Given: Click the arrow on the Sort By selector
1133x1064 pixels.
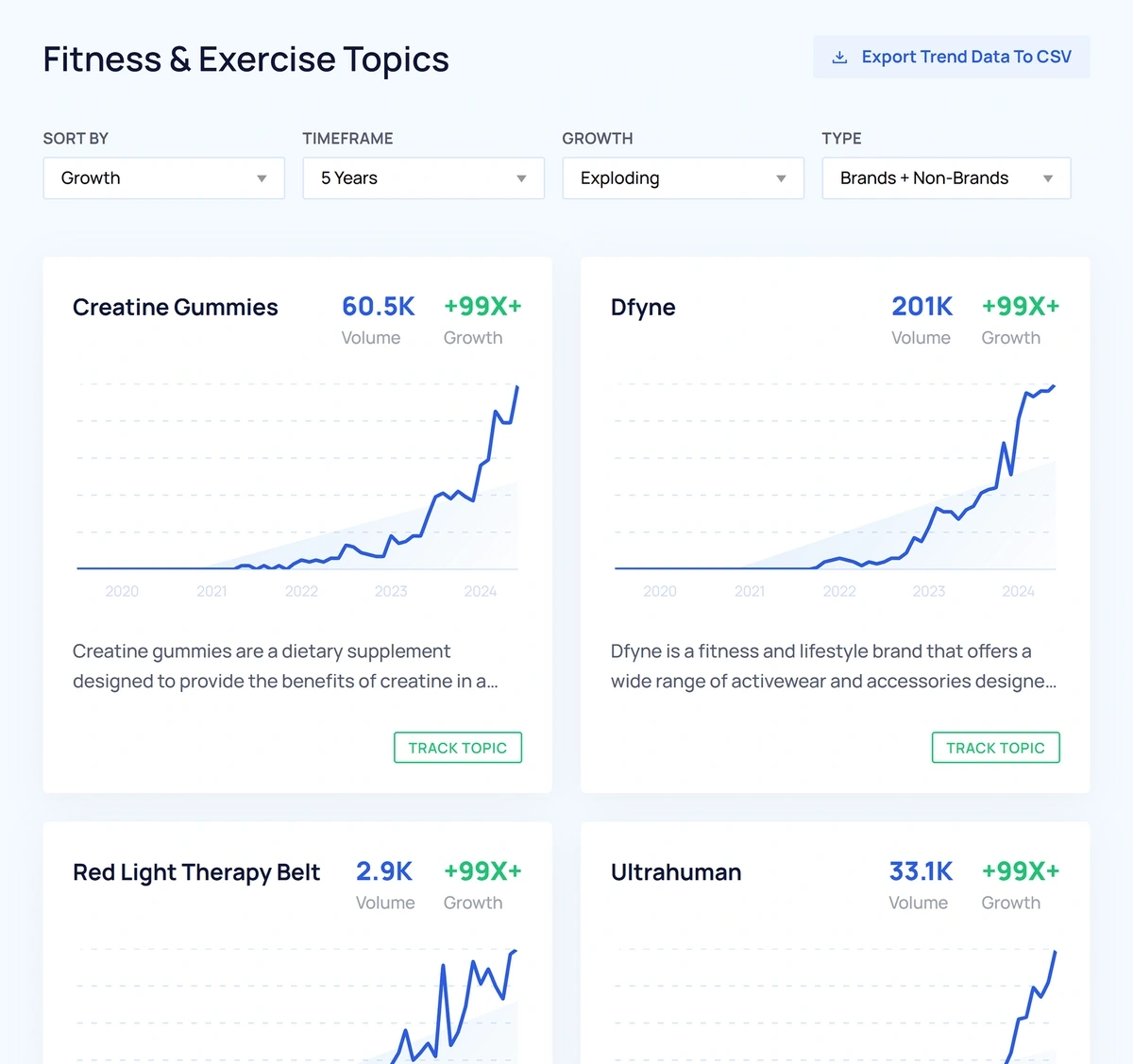Looking at the screenshot, I should (x=262, y=178).
